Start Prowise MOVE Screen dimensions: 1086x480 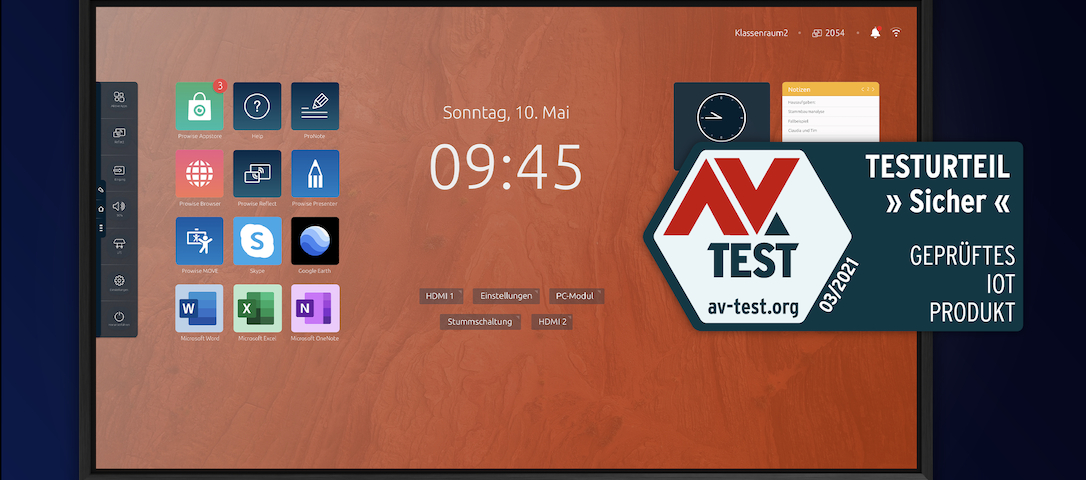pyautogui.click(x=199, y=241)
